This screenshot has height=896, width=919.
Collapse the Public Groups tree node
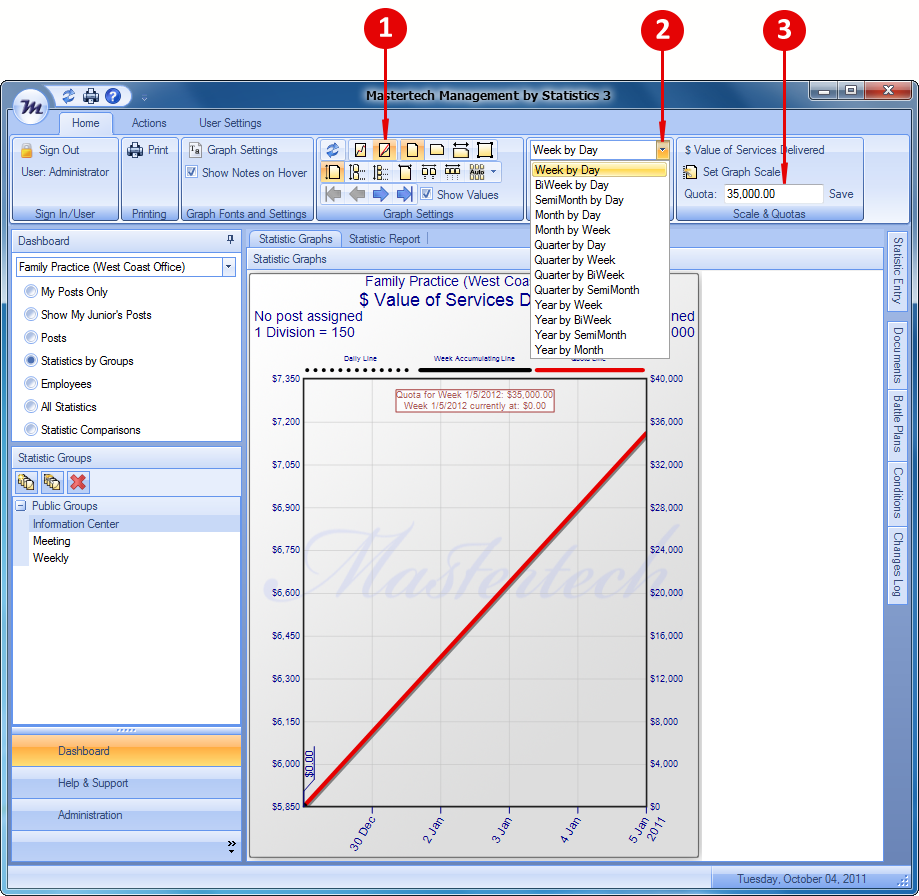tap(21, 505)
